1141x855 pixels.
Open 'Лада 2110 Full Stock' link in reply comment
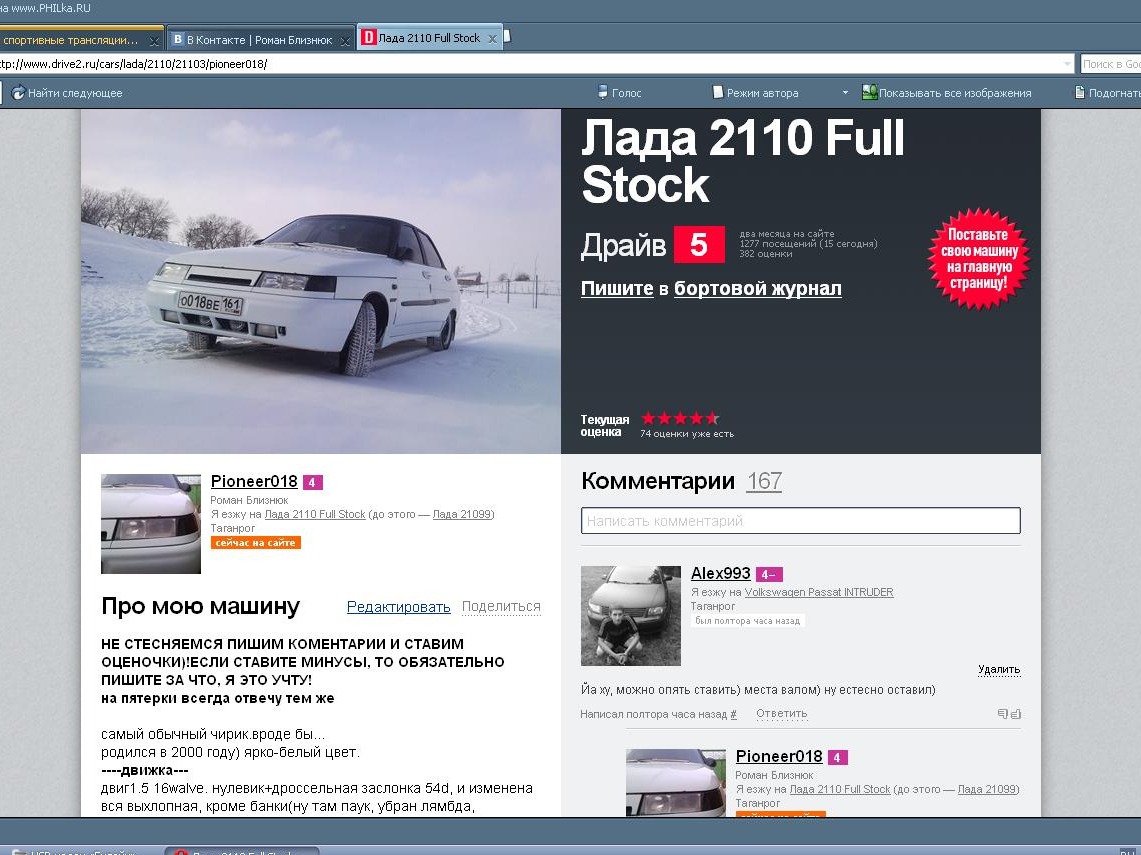[840, 790]
